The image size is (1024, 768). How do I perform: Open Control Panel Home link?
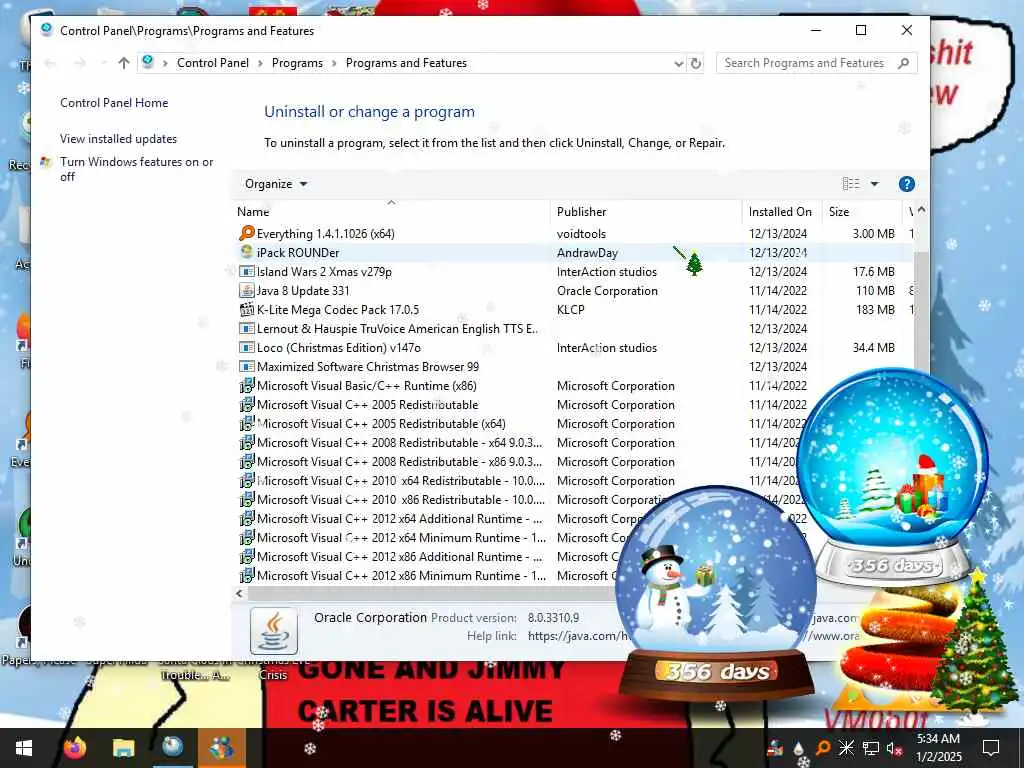click(x=114, y=103)
